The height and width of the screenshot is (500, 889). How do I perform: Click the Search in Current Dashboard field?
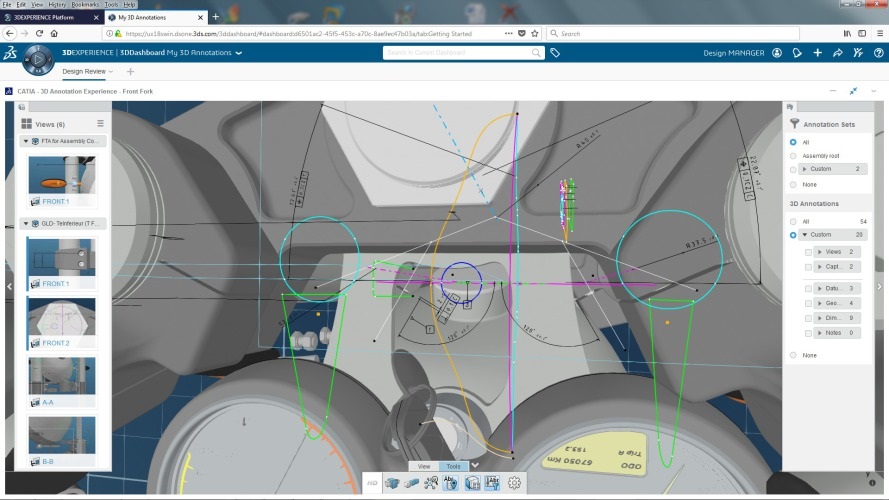[463, 53]
